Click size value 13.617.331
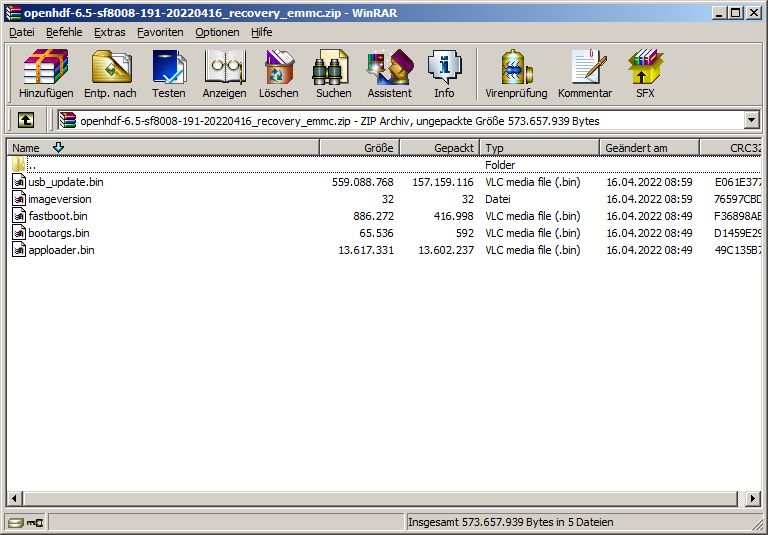Screen dimensions: 768x535 click(366, 250)
